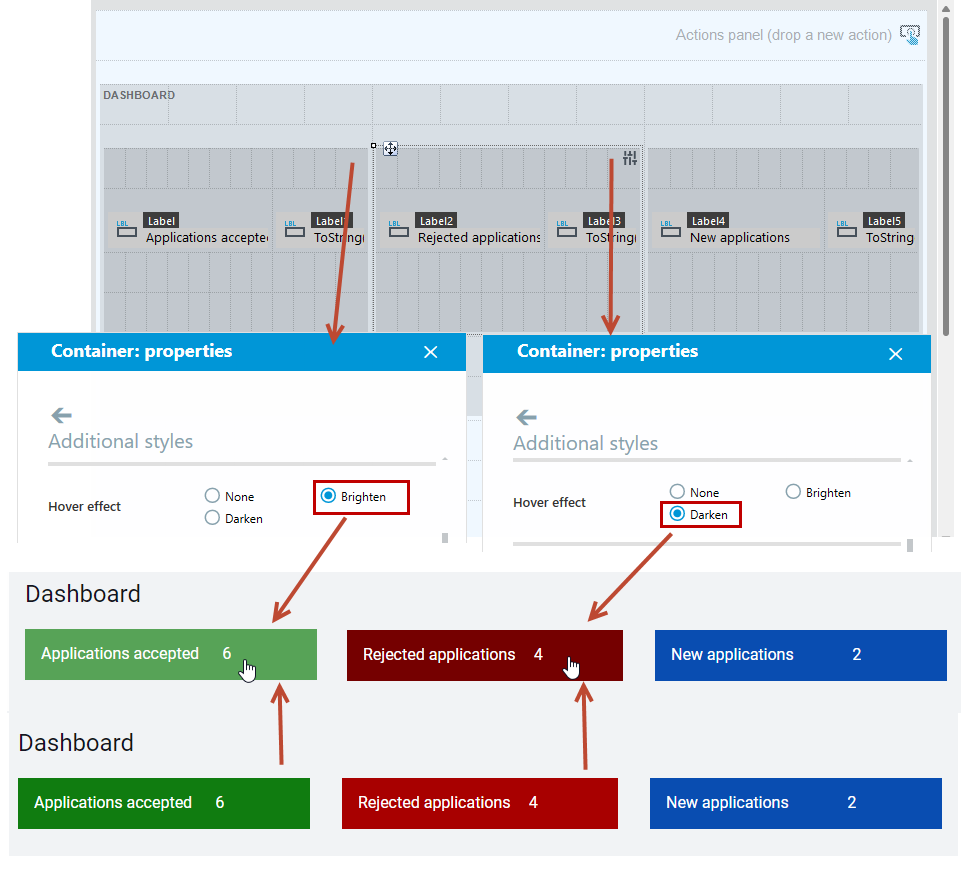Viewport: 967px width, 869px height.
Task: Collapse Additional styles in the Darken-selected panel
Action: coord(910,461)
